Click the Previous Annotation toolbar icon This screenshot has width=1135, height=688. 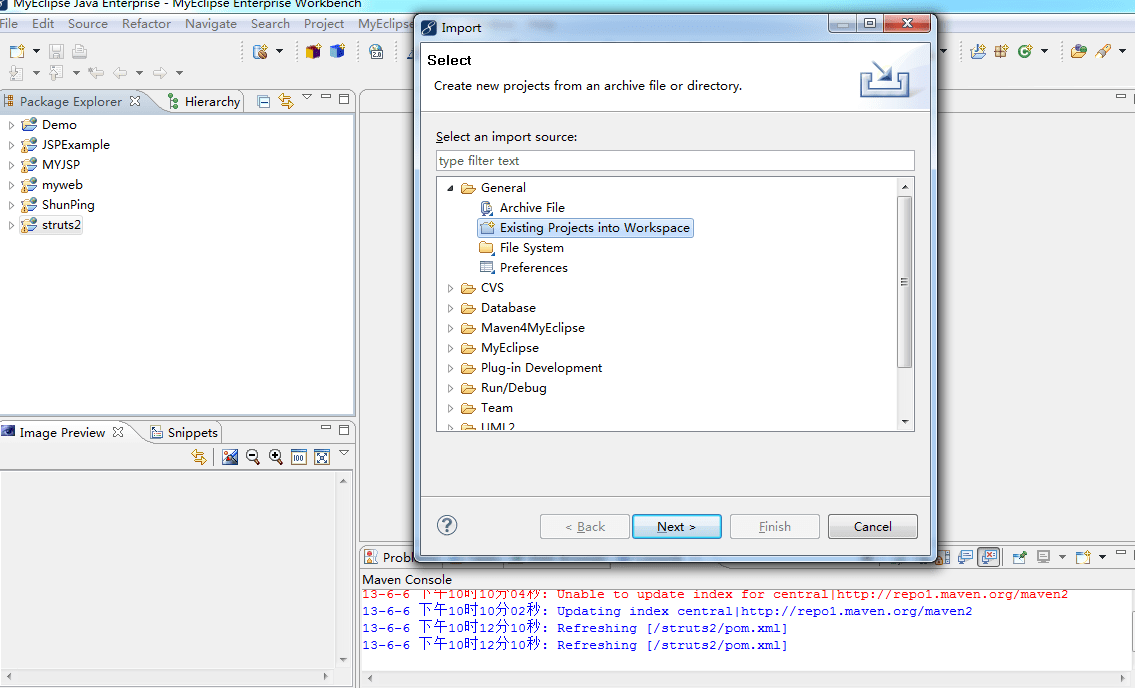[56, 72]
